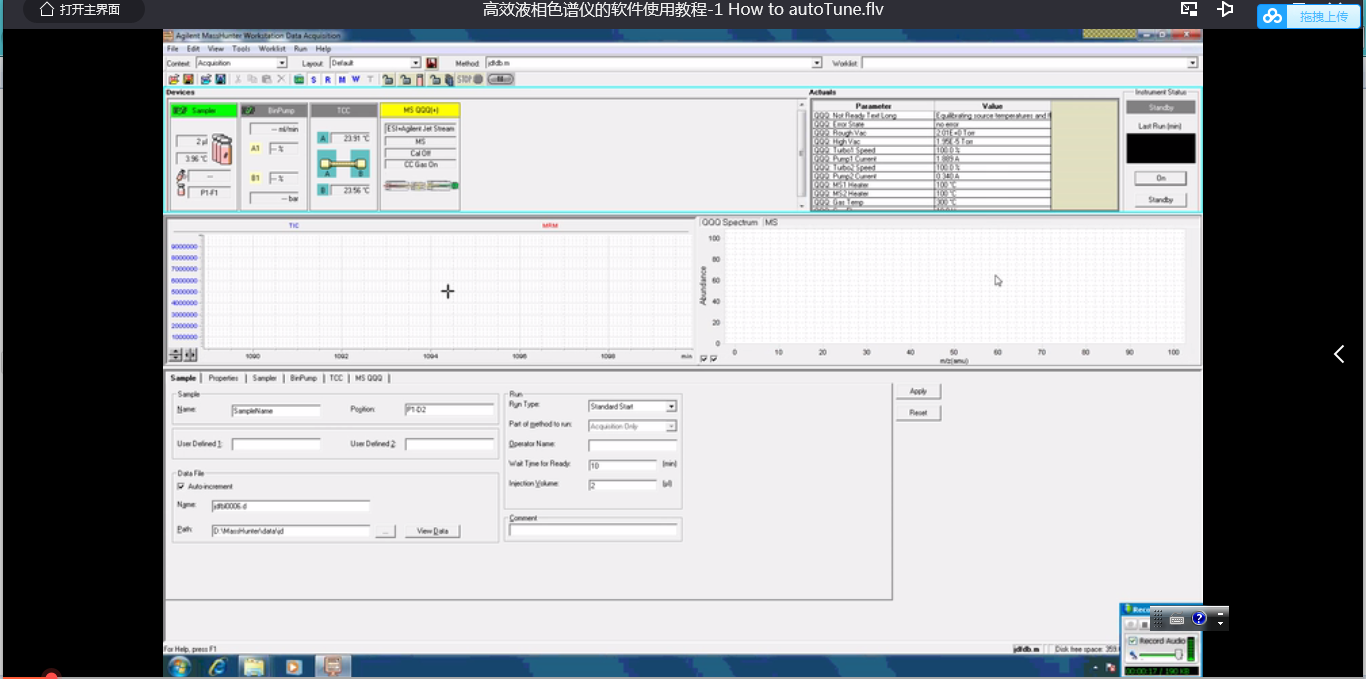The image size is (1366, 679).
Task: Open Internet Explorer from the taskbar
Action: [x=216, y=666]
